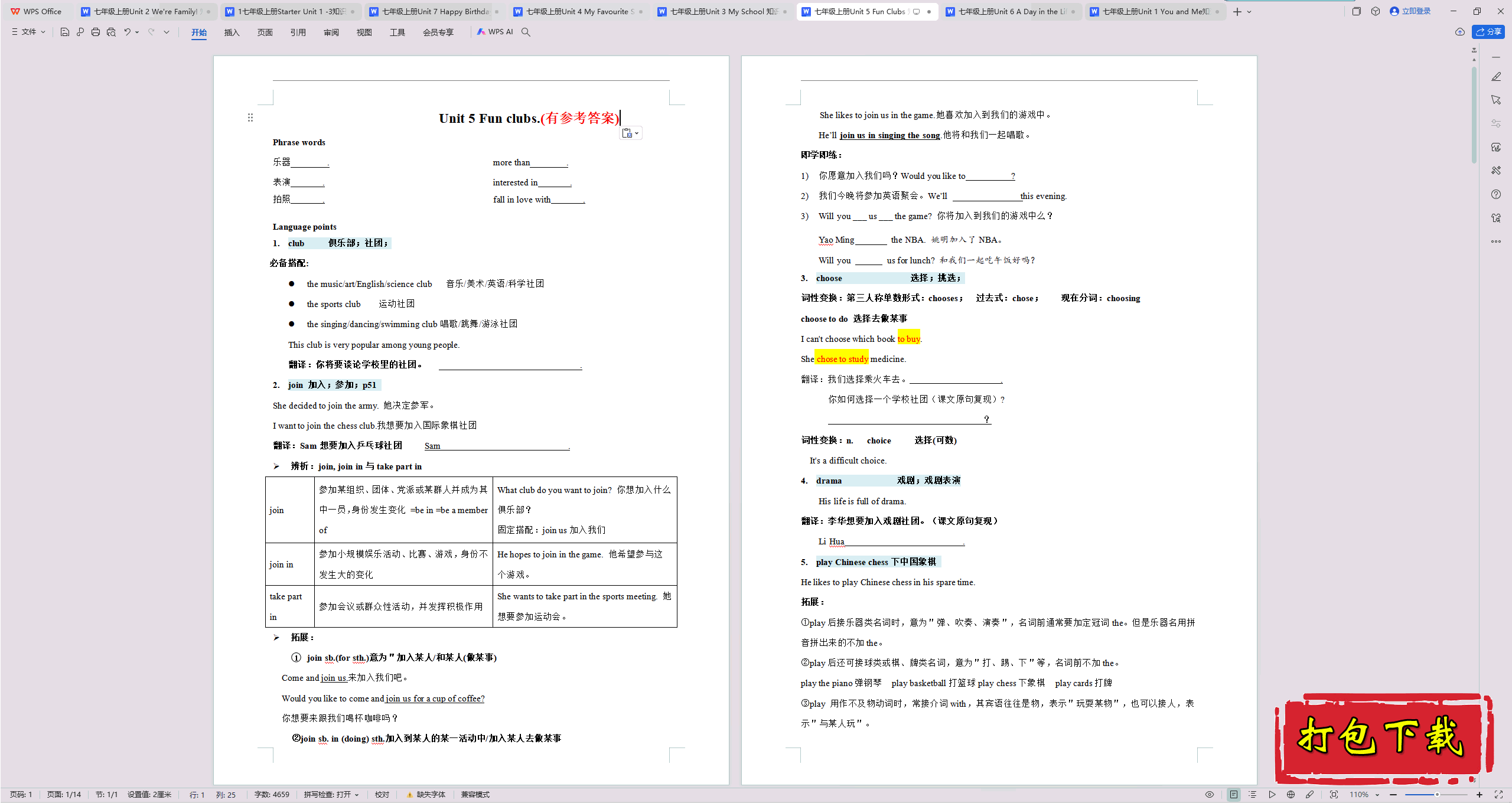Click the missing font warning in status bar
1512x803 pixels.
coord(426,795)
